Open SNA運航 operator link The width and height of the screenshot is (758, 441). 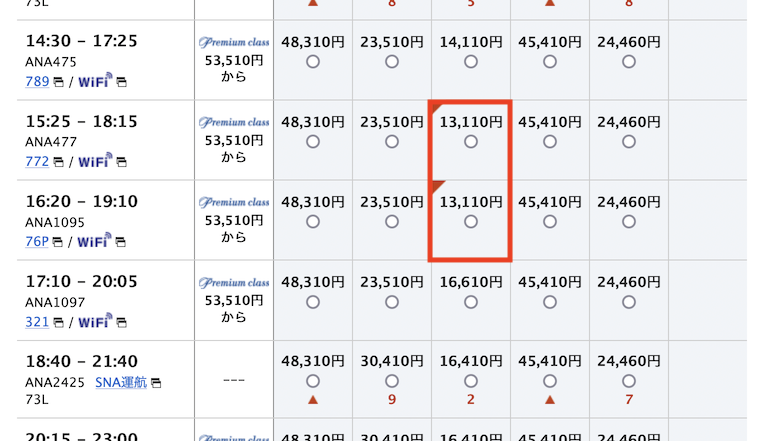click(x=121, y=382)
